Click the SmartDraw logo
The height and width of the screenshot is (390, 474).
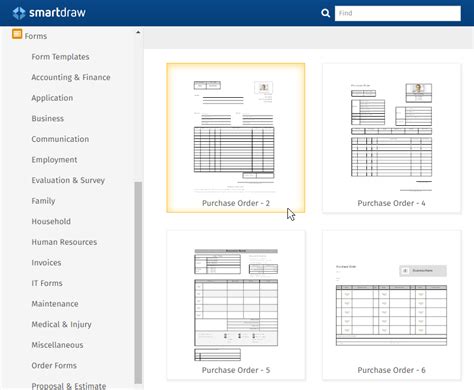(x=49, y=13)
